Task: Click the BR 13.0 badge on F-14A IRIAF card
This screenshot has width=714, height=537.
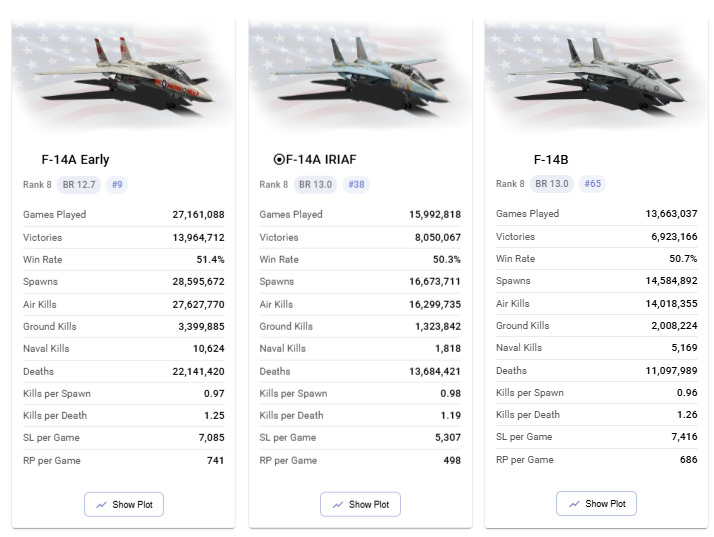Action: tap(315, 184)
